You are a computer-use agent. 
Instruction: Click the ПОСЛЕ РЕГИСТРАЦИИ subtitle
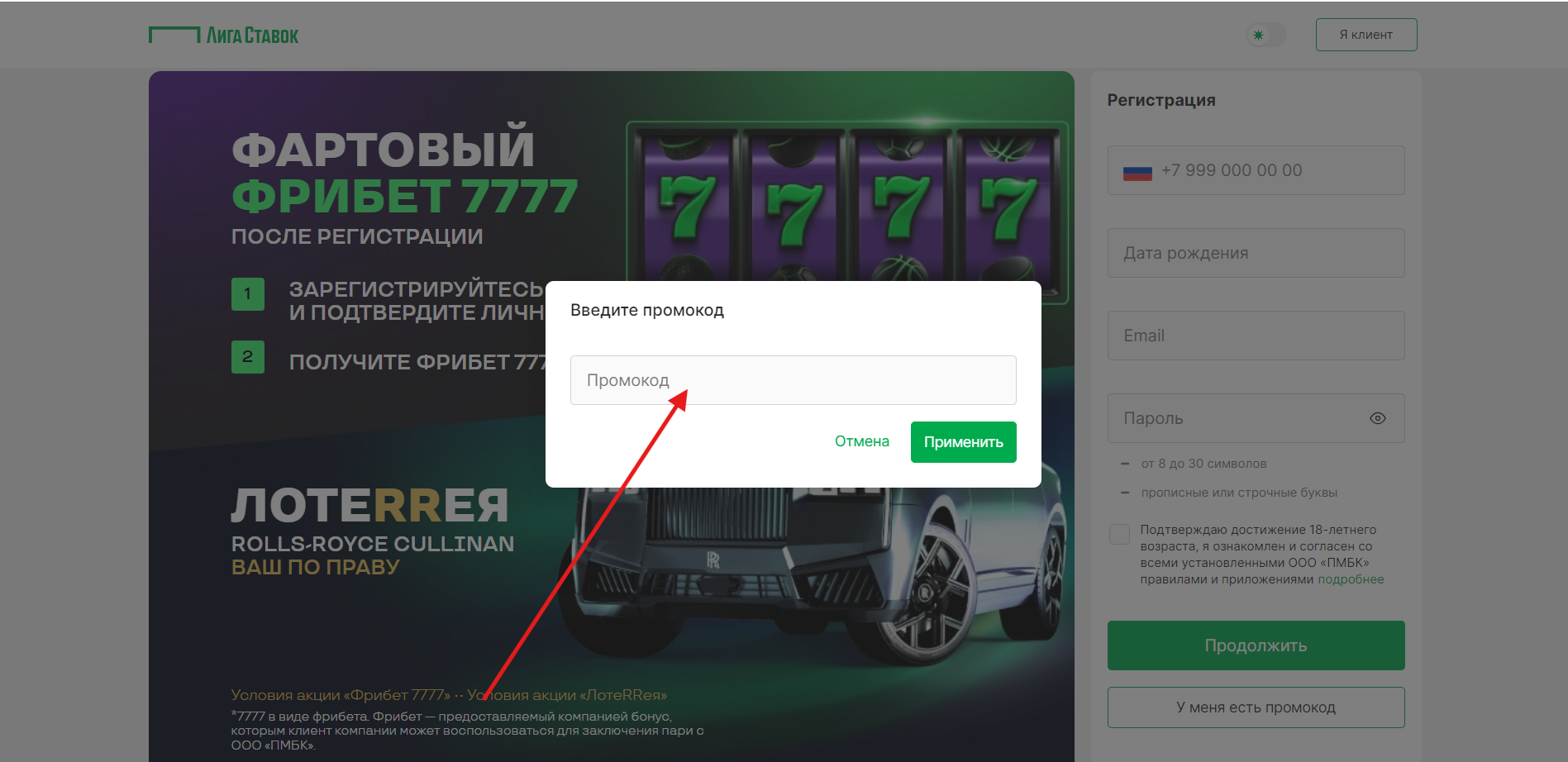point(357,236)
